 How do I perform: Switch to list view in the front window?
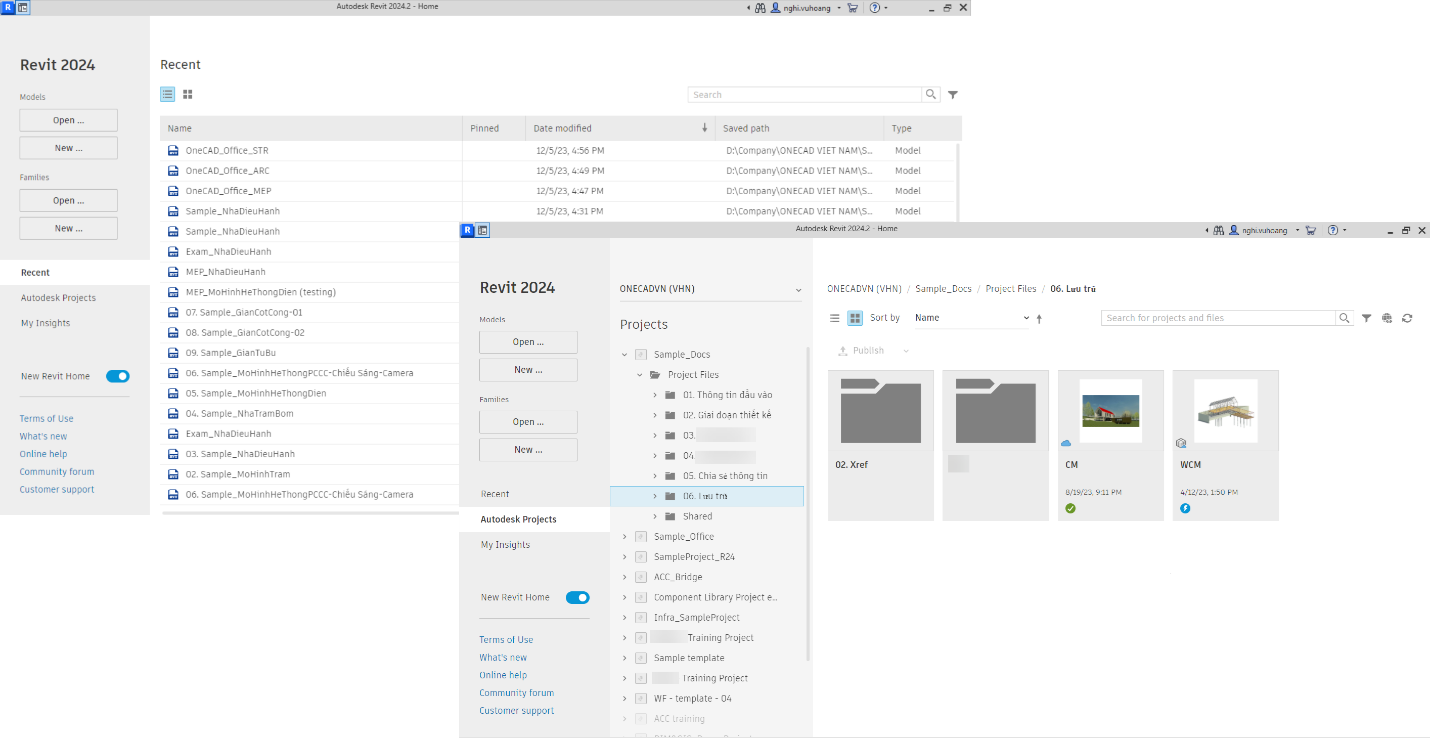[835, 318]
